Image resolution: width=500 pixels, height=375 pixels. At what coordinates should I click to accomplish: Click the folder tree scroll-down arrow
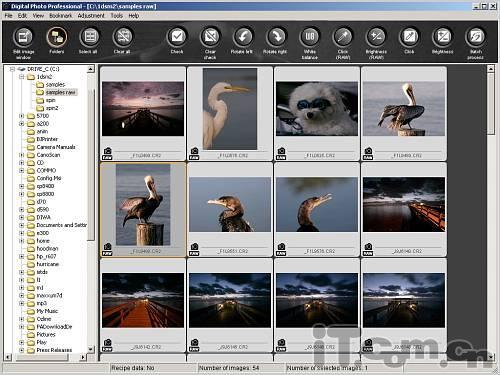point(91,349)
